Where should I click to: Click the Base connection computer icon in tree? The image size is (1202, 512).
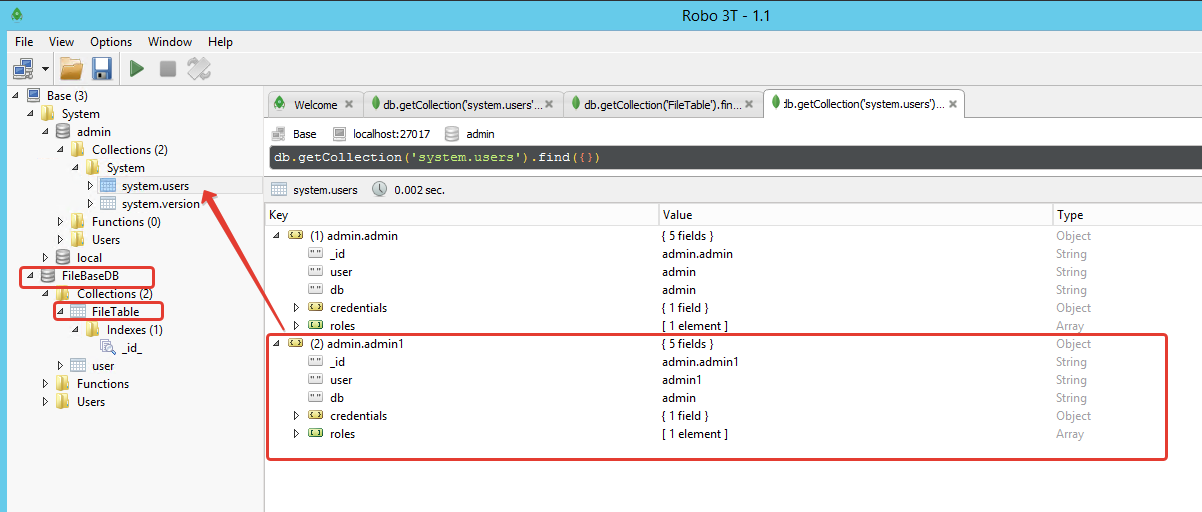click(33, 96)
